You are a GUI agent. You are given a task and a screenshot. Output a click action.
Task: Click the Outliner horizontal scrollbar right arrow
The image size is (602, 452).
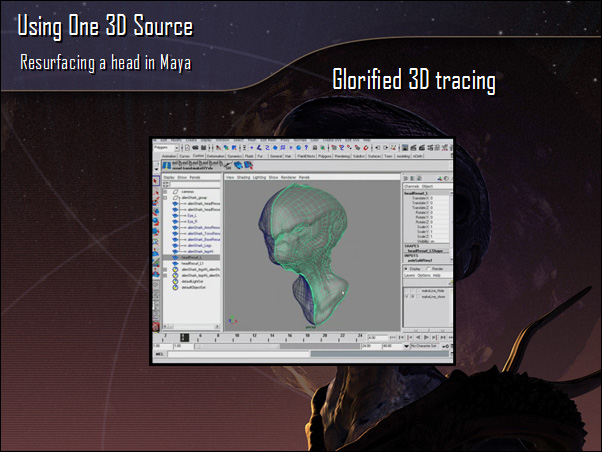(x=217, y=326)
